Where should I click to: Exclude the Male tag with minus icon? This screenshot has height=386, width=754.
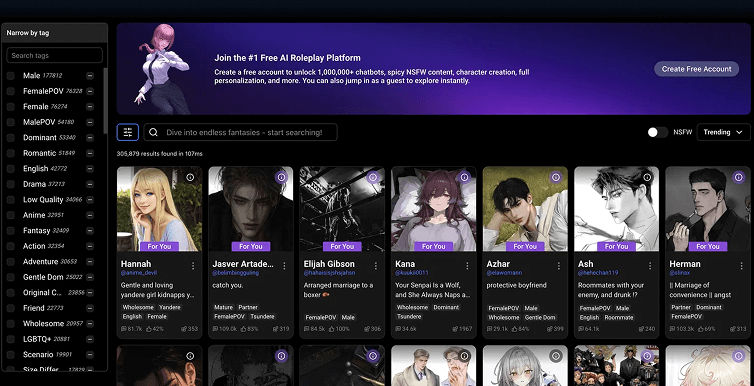coord(90,75)
